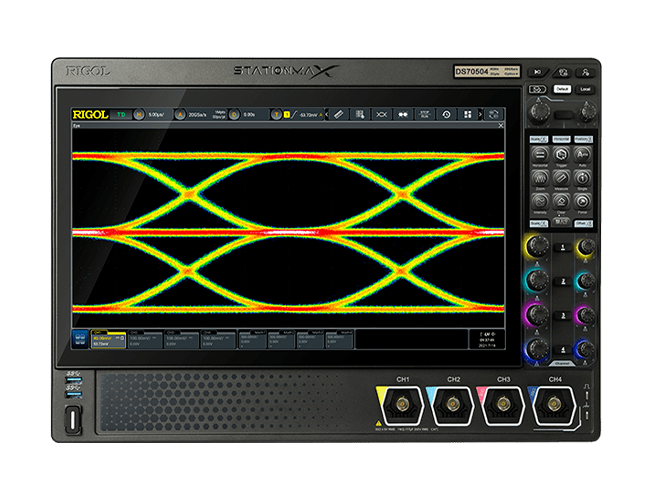Click the yellow channel 1 vertical scale knob
The width and height of the screenshot is (652, 500).
(537, 246)
